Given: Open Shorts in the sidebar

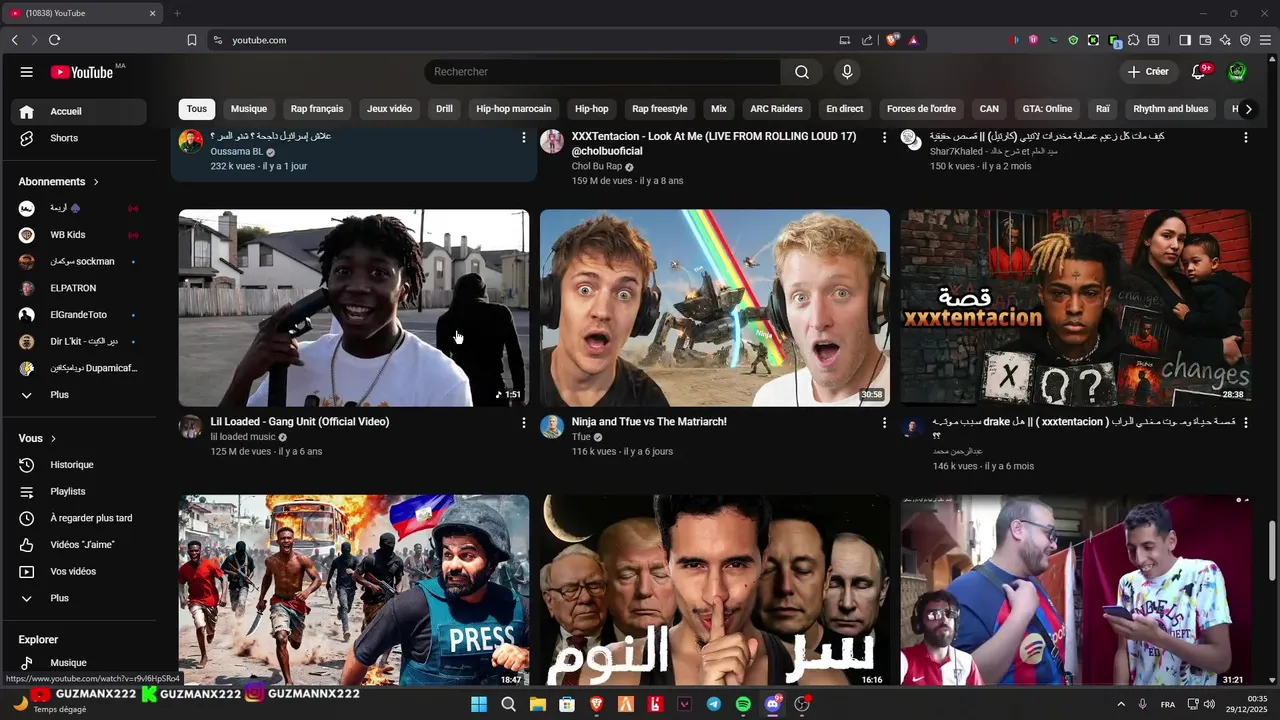Looking at the screenshot, I should point(80,138).
